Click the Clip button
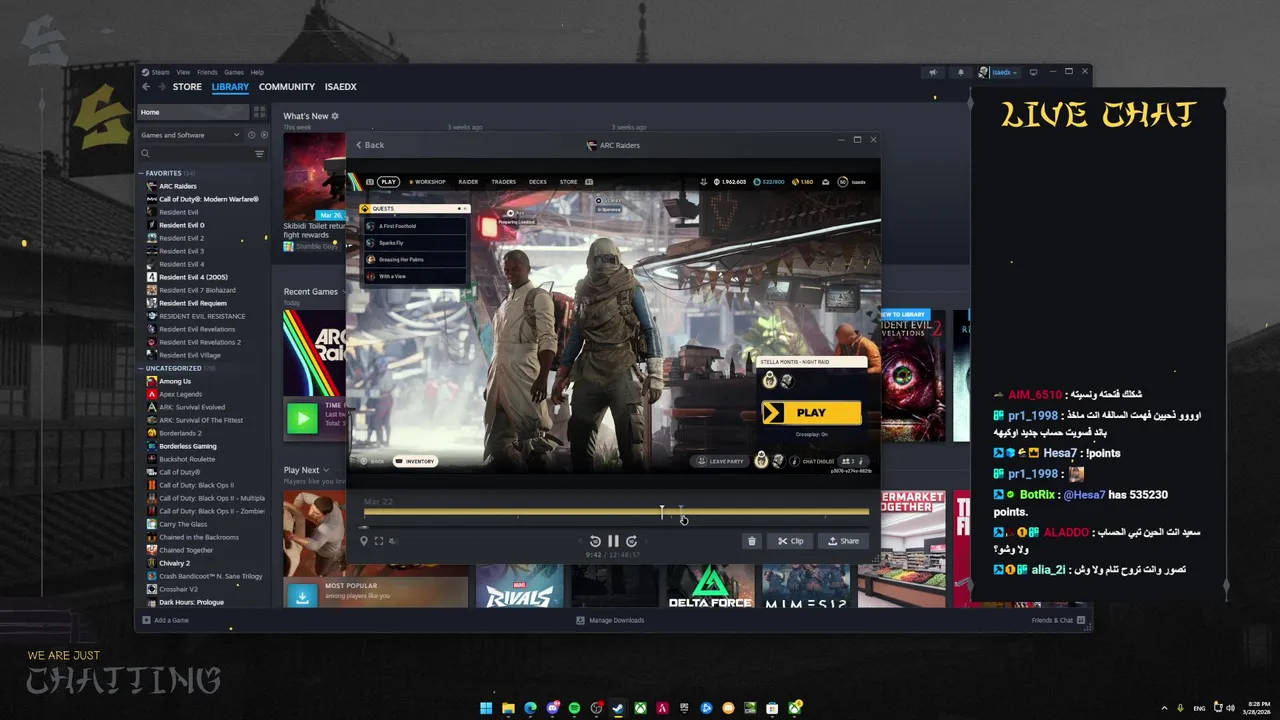 790,541
